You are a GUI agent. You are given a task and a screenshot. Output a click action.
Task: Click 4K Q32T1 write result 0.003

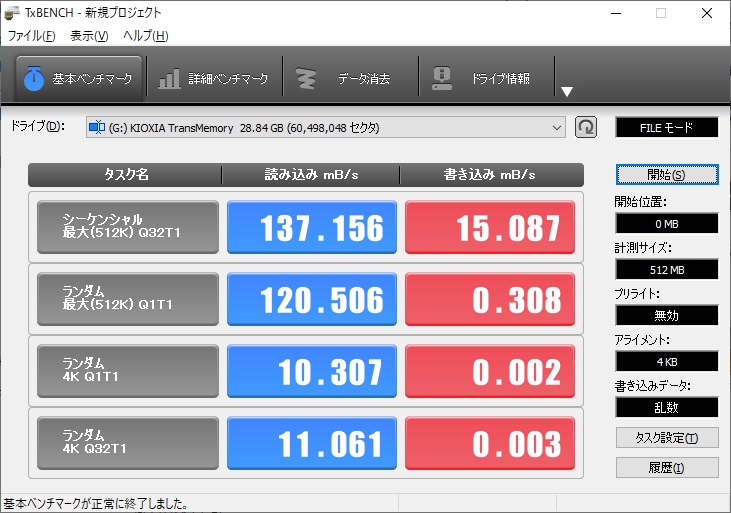tap(490, 443)
